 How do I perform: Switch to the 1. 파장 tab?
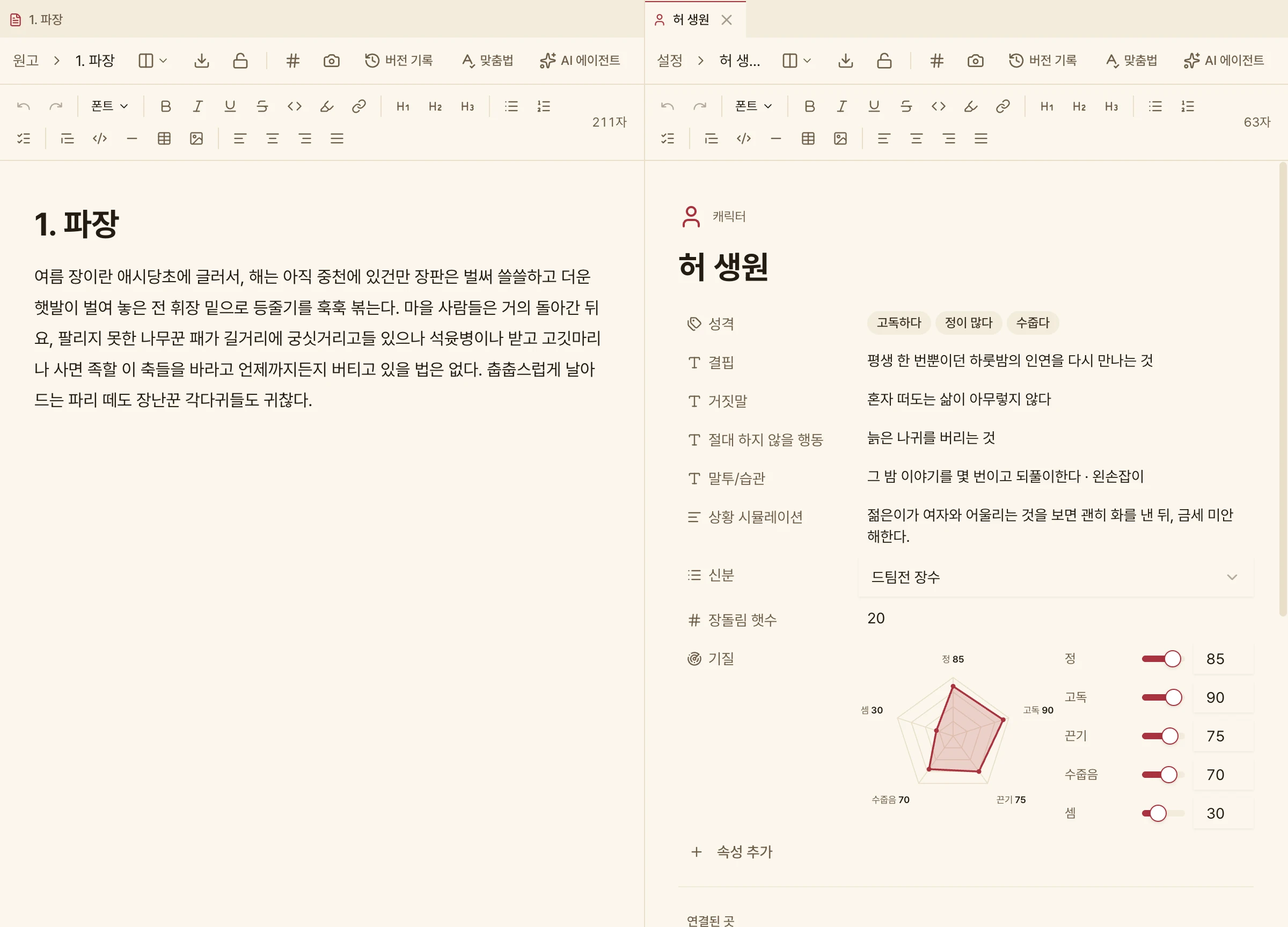coord(38,19)
